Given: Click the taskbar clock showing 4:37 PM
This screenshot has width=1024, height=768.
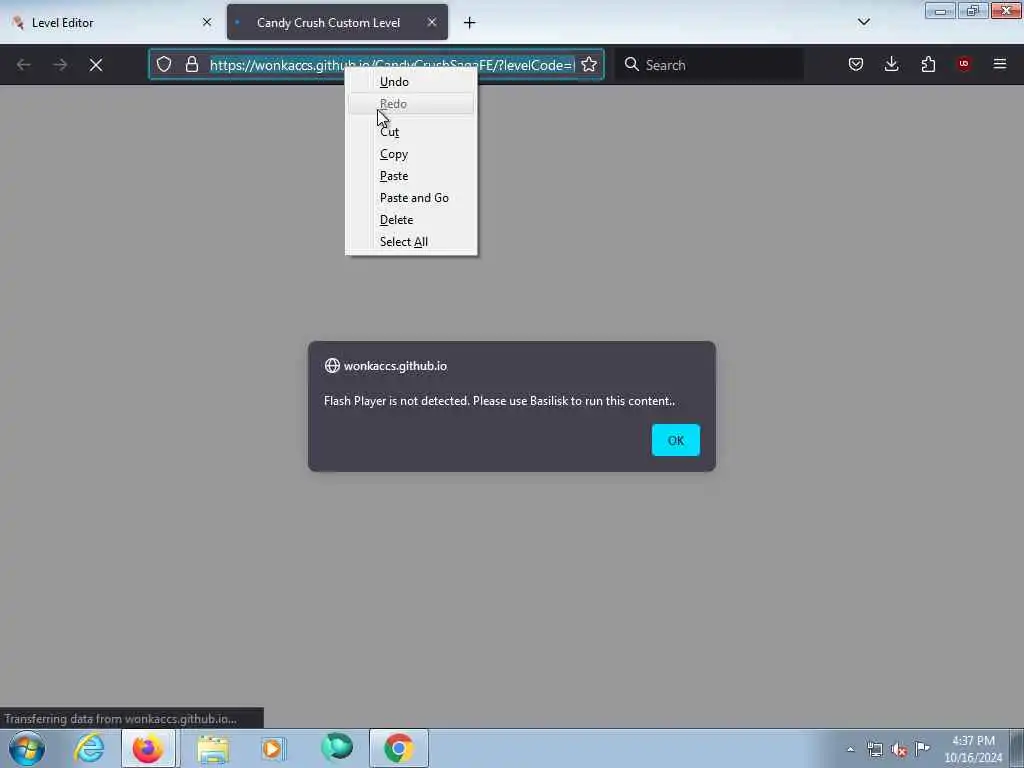Looking at the screenshot, I should coord(973,749).
